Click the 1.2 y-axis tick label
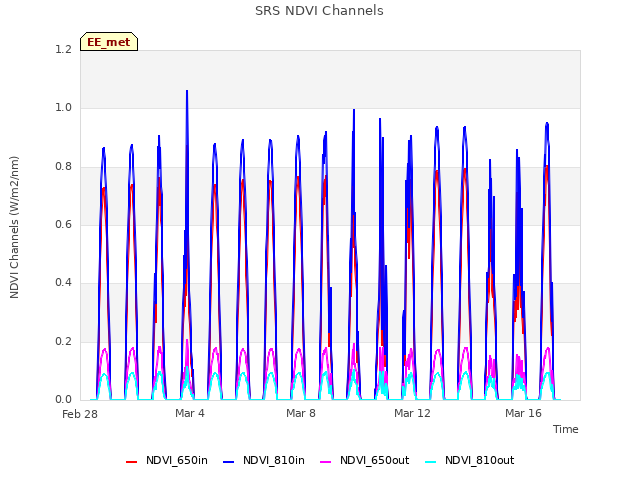The image size is (640, 480). 63,49
